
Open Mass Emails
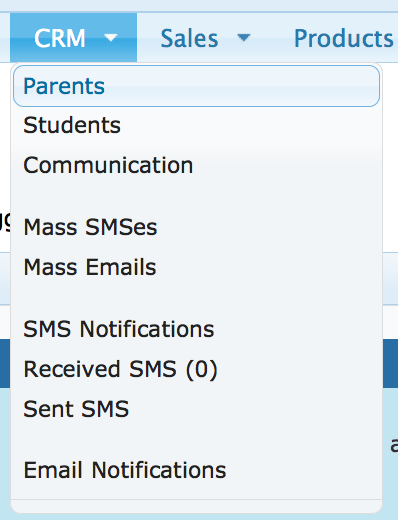pos(196,267)
